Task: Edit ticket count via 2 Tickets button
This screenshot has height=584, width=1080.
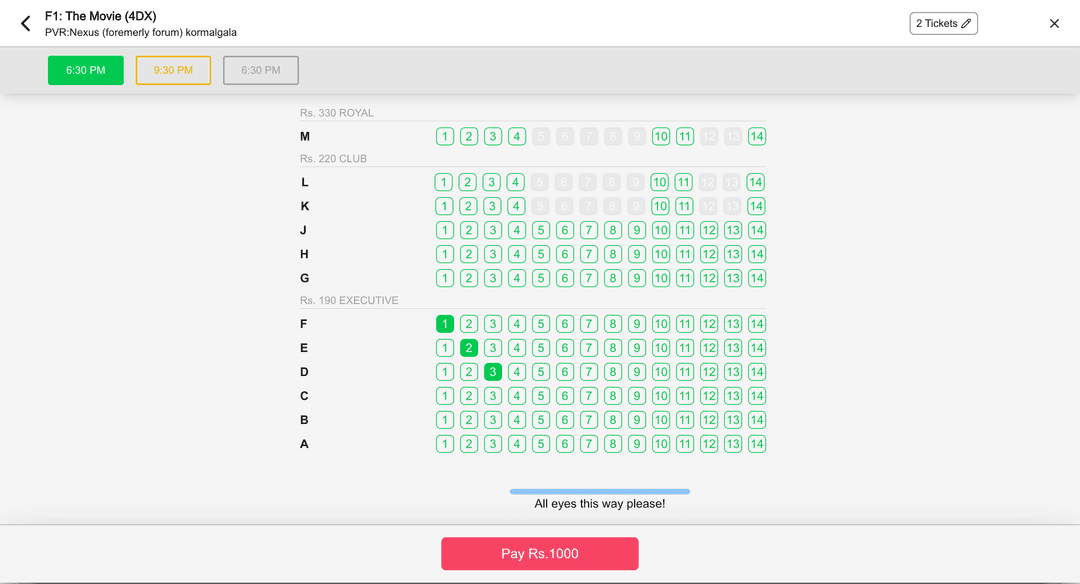Action: point(943,24)
